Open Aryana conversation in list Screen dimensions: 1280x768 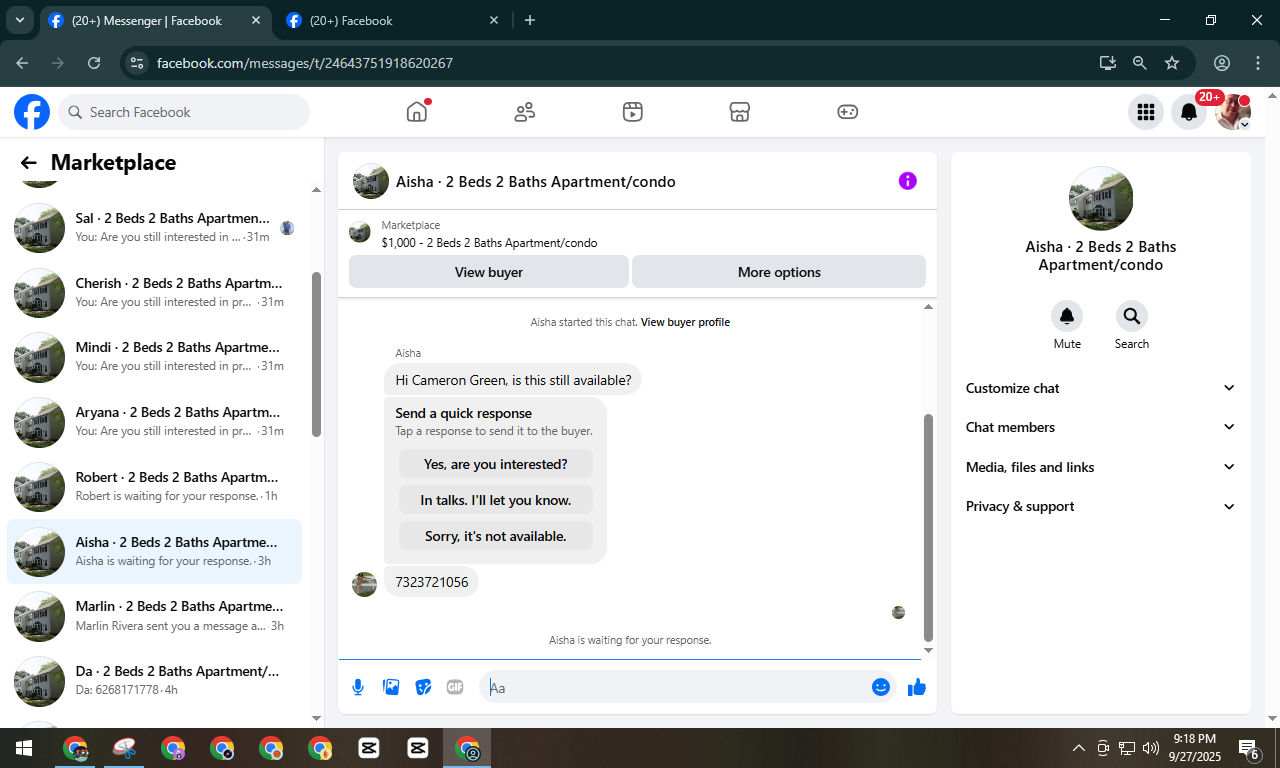pyautogui.click(x=155, y=422)
